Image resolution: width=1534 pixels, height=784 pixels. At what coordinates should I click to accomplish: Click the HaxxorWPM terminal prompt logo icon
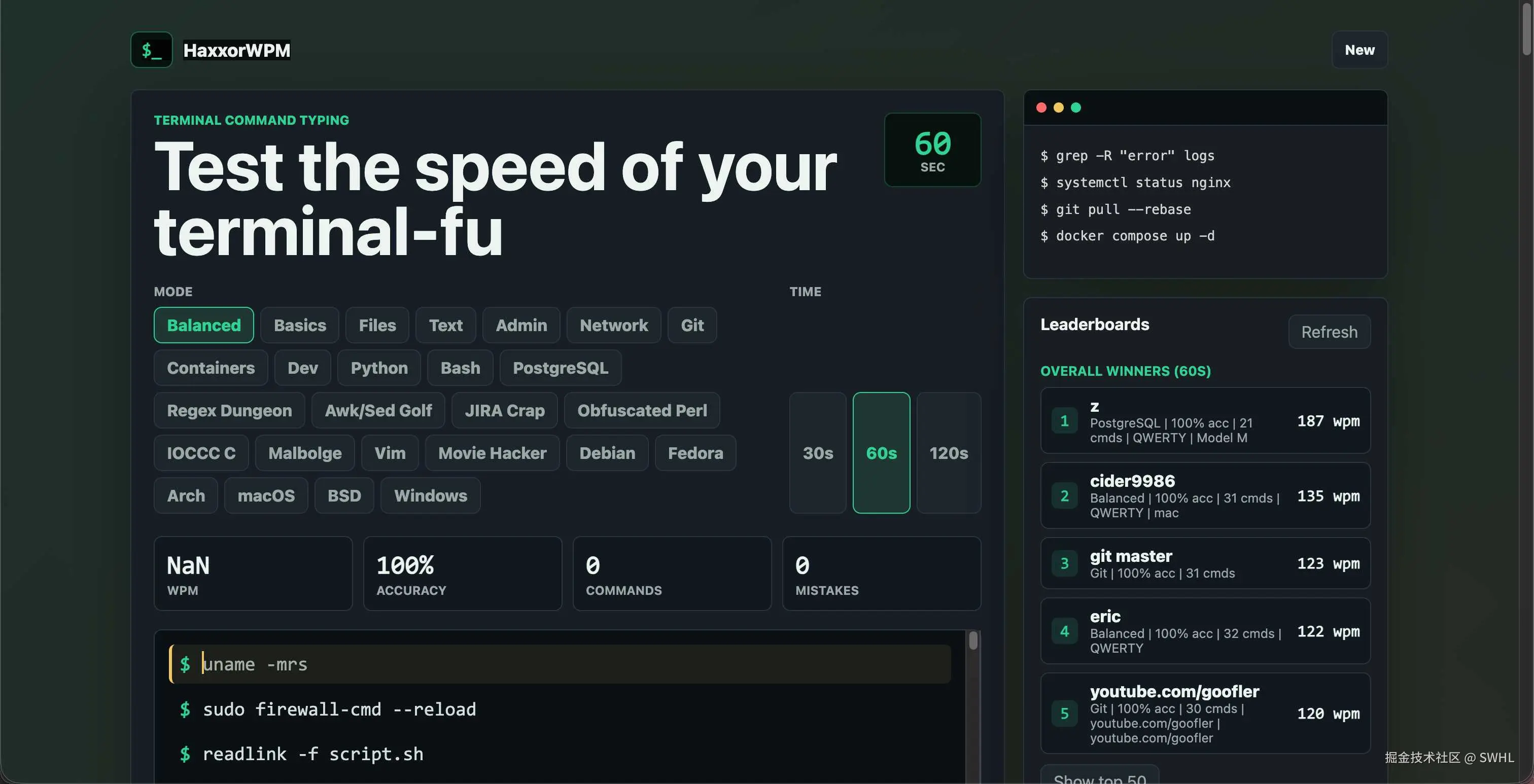151,50
